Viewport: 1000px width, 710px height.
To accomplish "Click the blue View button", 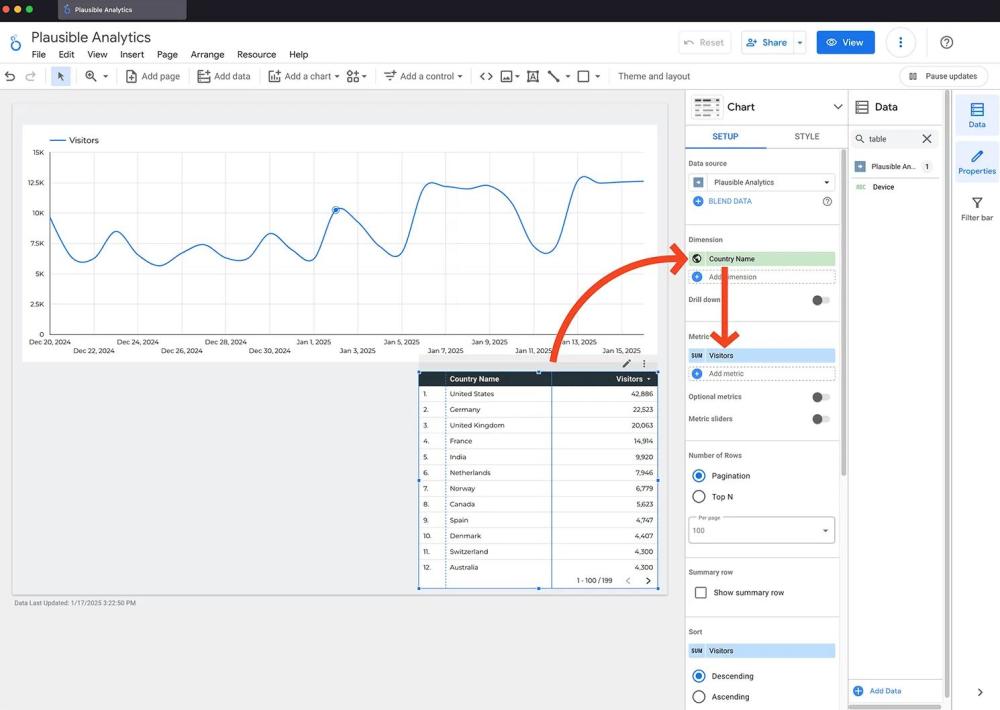I will point(845,42).
